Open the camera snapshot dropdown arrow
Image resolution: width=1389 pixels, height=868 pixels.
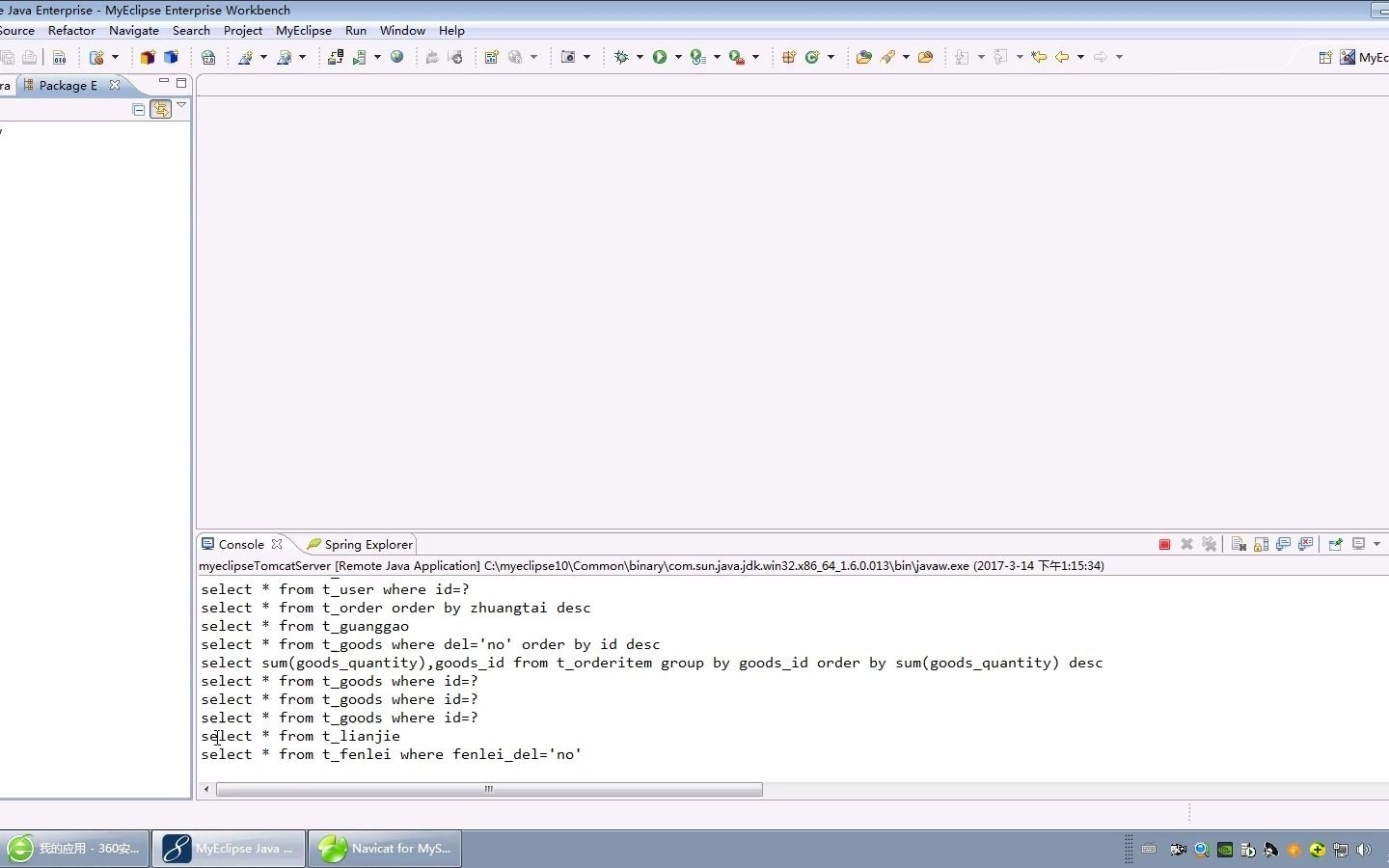point(586,57)
